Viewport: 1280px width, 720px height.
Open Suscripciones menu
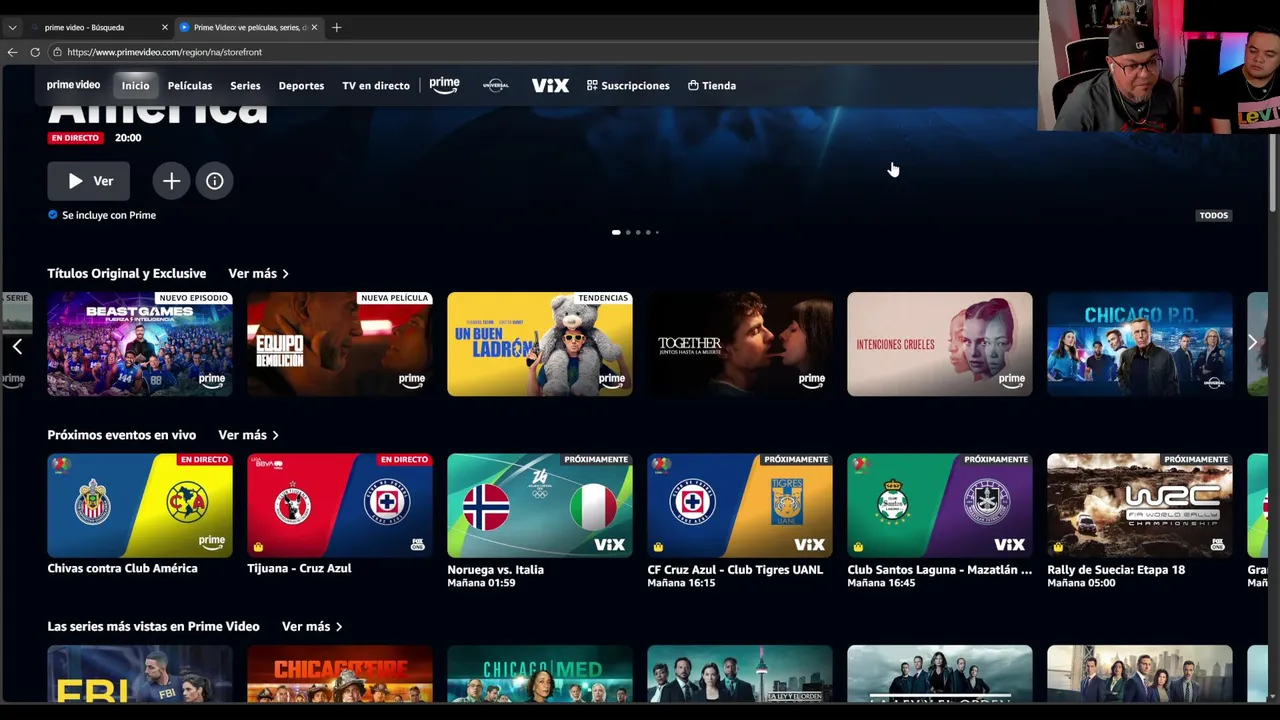coord(628,85)
